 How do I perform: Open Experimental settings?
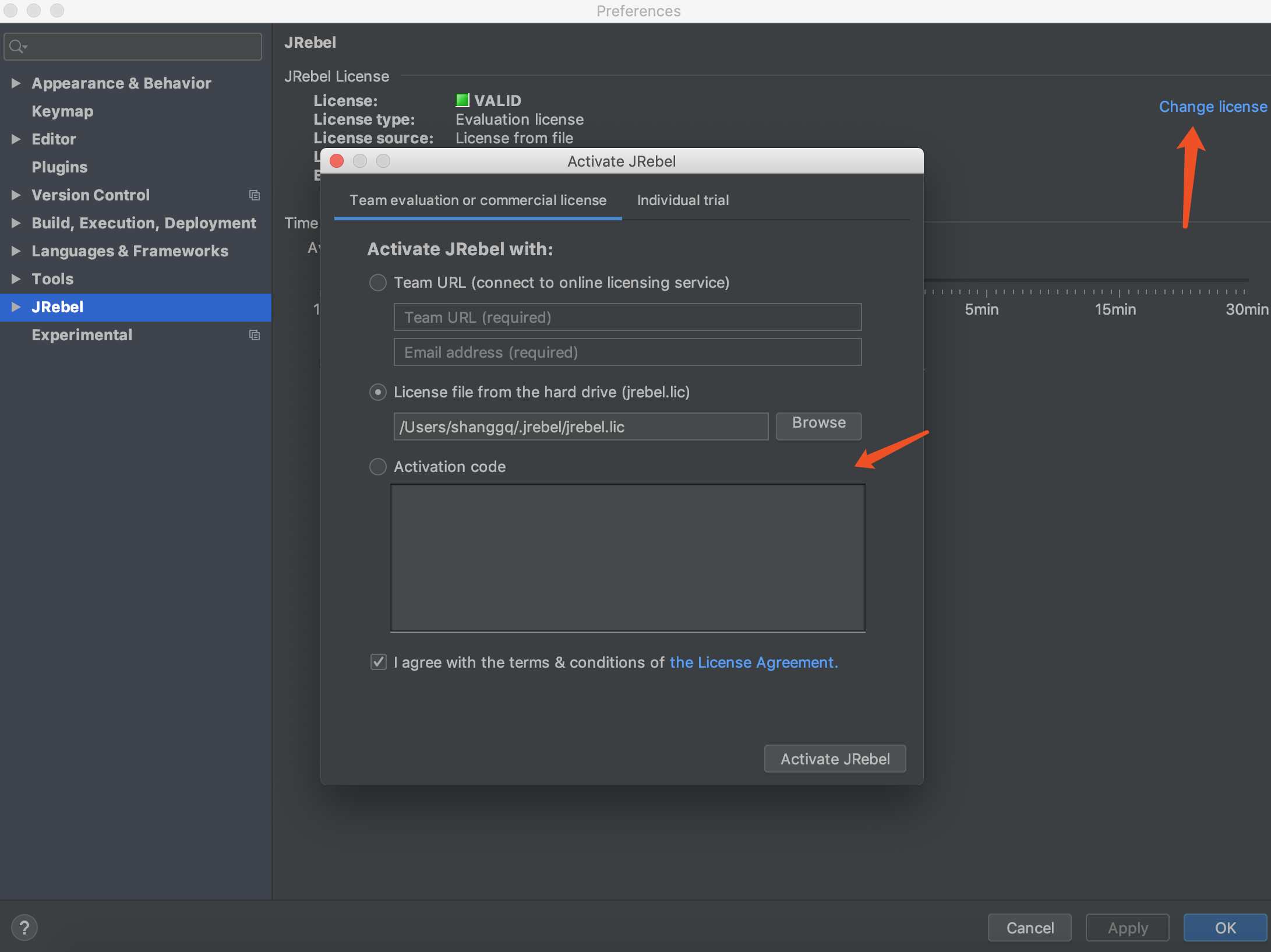point(82,335)
